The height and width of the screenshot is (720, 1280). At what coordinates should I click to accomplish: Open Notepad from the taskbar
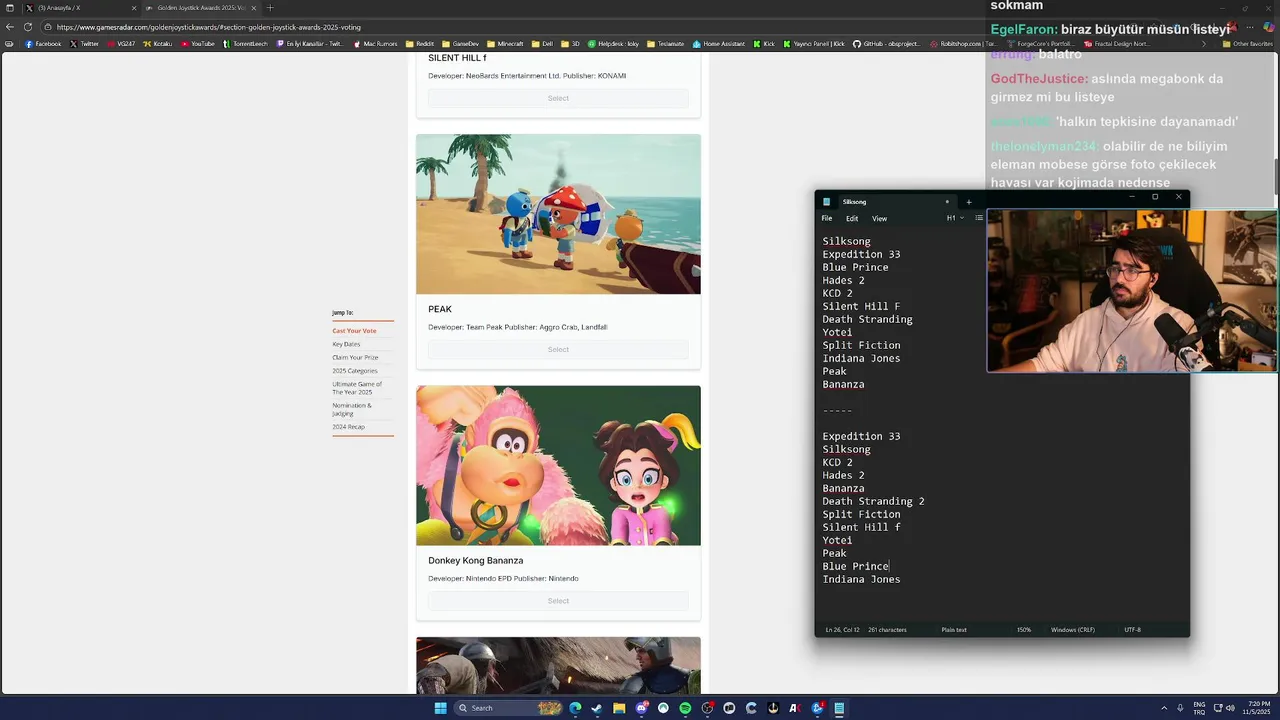839,708
